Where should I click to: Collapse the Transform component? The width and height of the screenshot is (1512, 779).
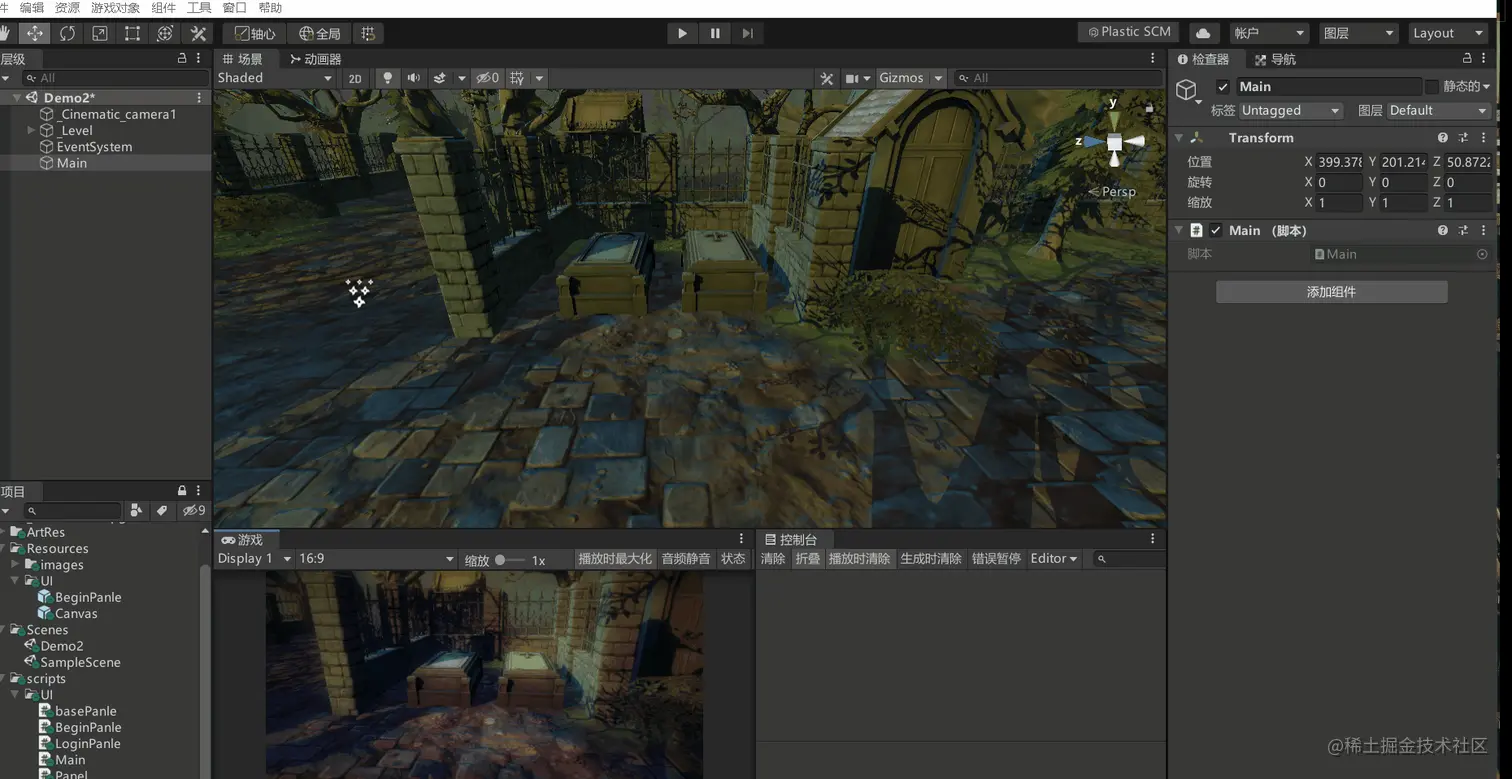click(x=1179, y=138)
